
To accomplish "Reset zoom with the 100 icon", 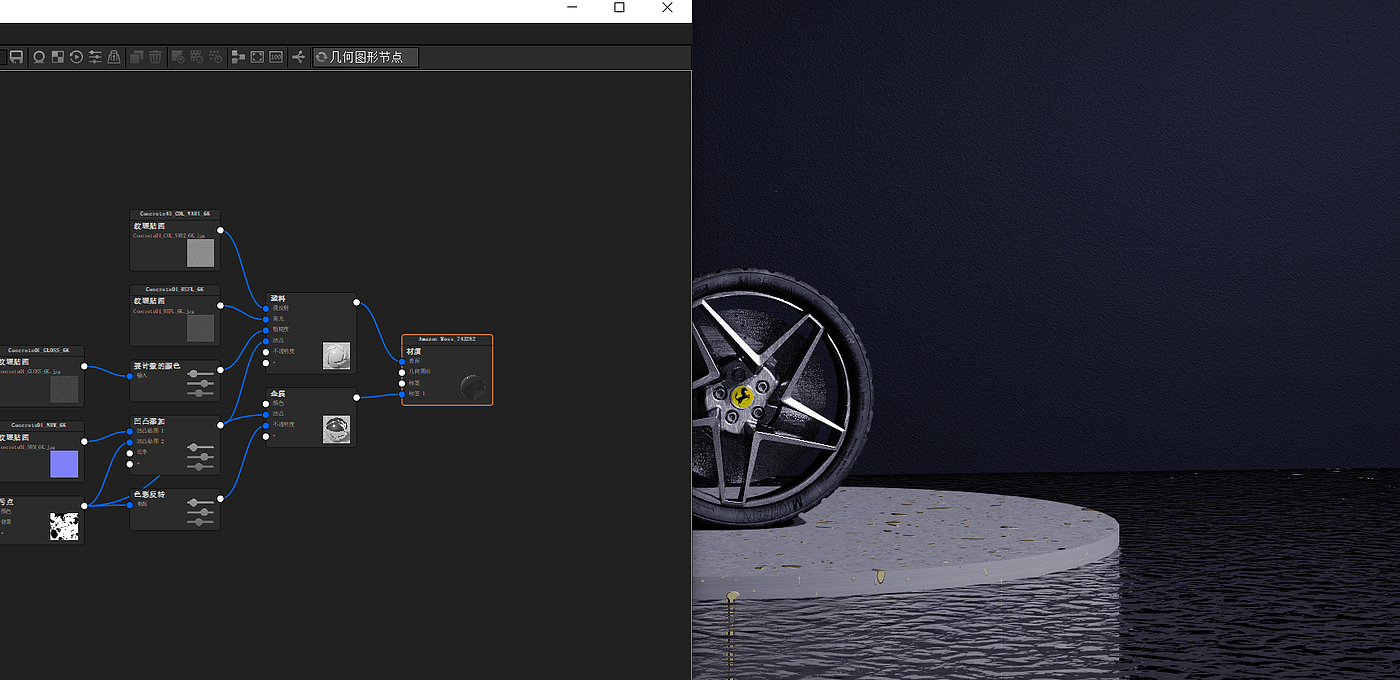I will click(x=276, y=58).
